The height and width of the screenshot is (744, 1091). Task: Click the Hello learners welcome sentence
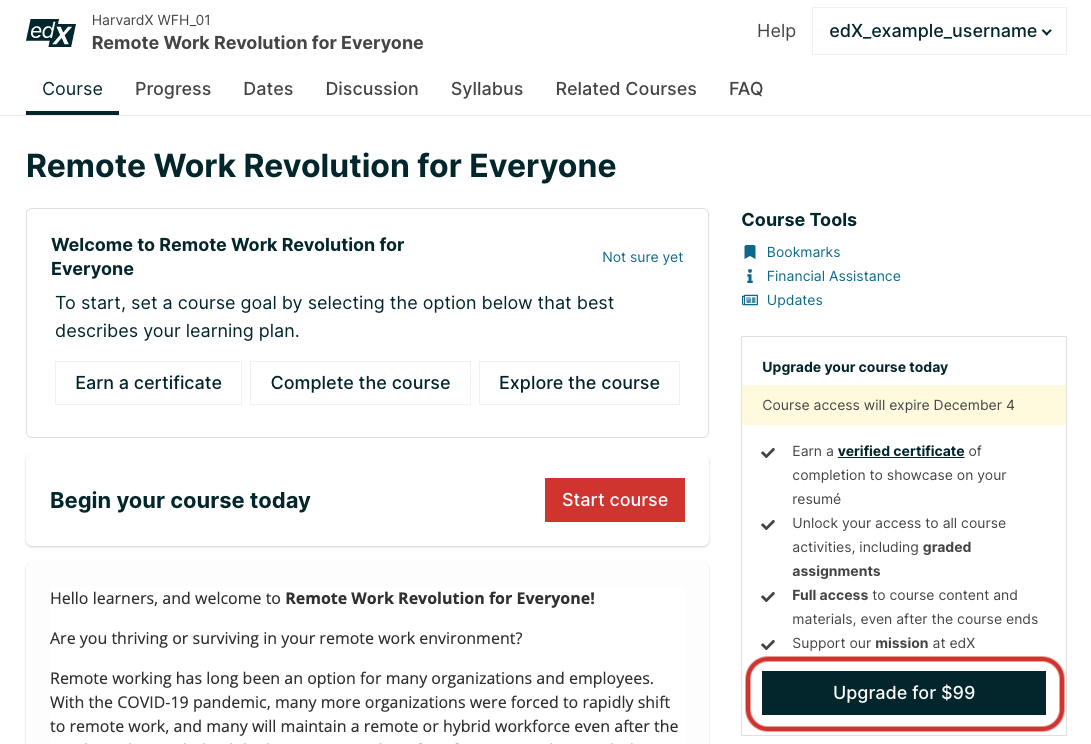[x=322, y=599]
